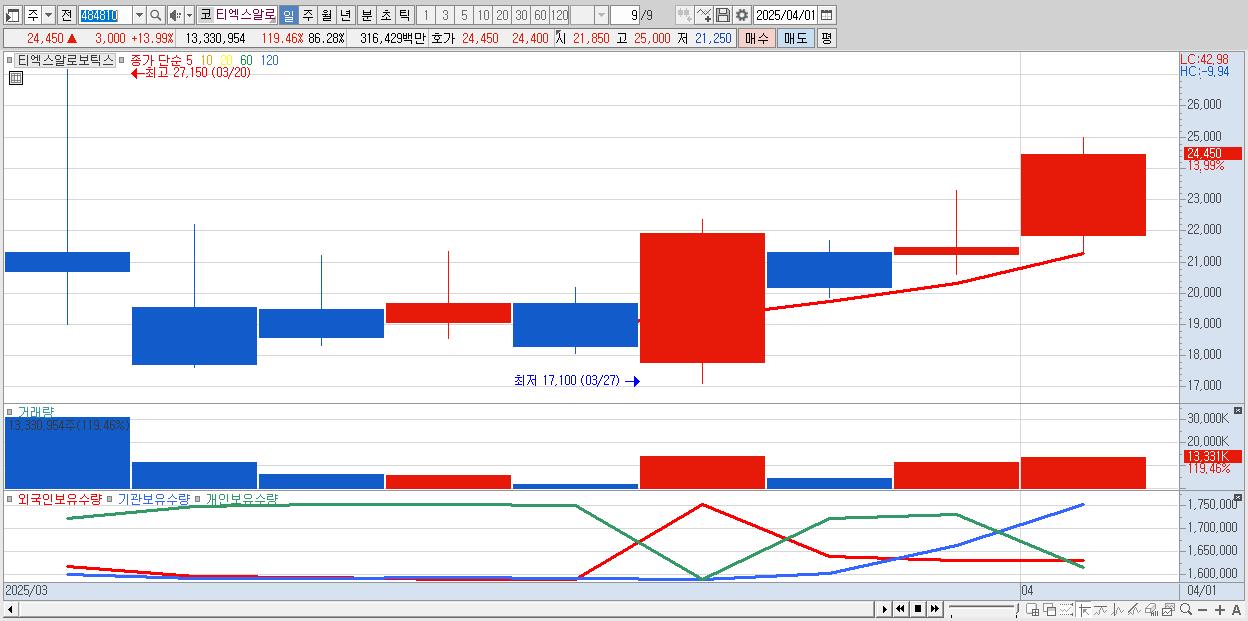Click the trend line drawing icon

tap(1101, 609)
